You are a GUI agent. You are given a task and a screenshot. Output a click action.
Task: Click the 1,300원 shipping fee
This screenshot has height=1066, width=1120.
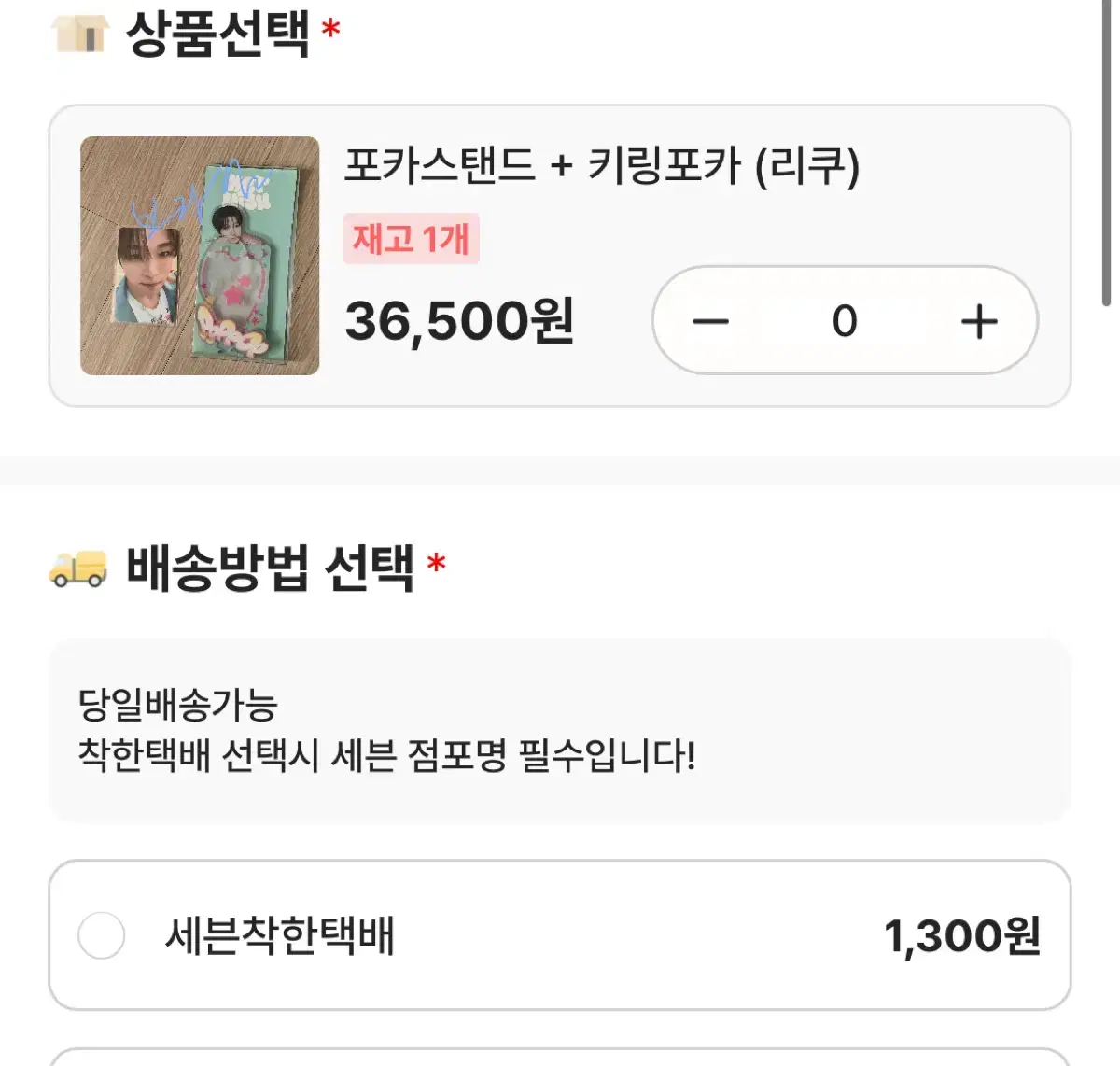[x=961, y=935]
